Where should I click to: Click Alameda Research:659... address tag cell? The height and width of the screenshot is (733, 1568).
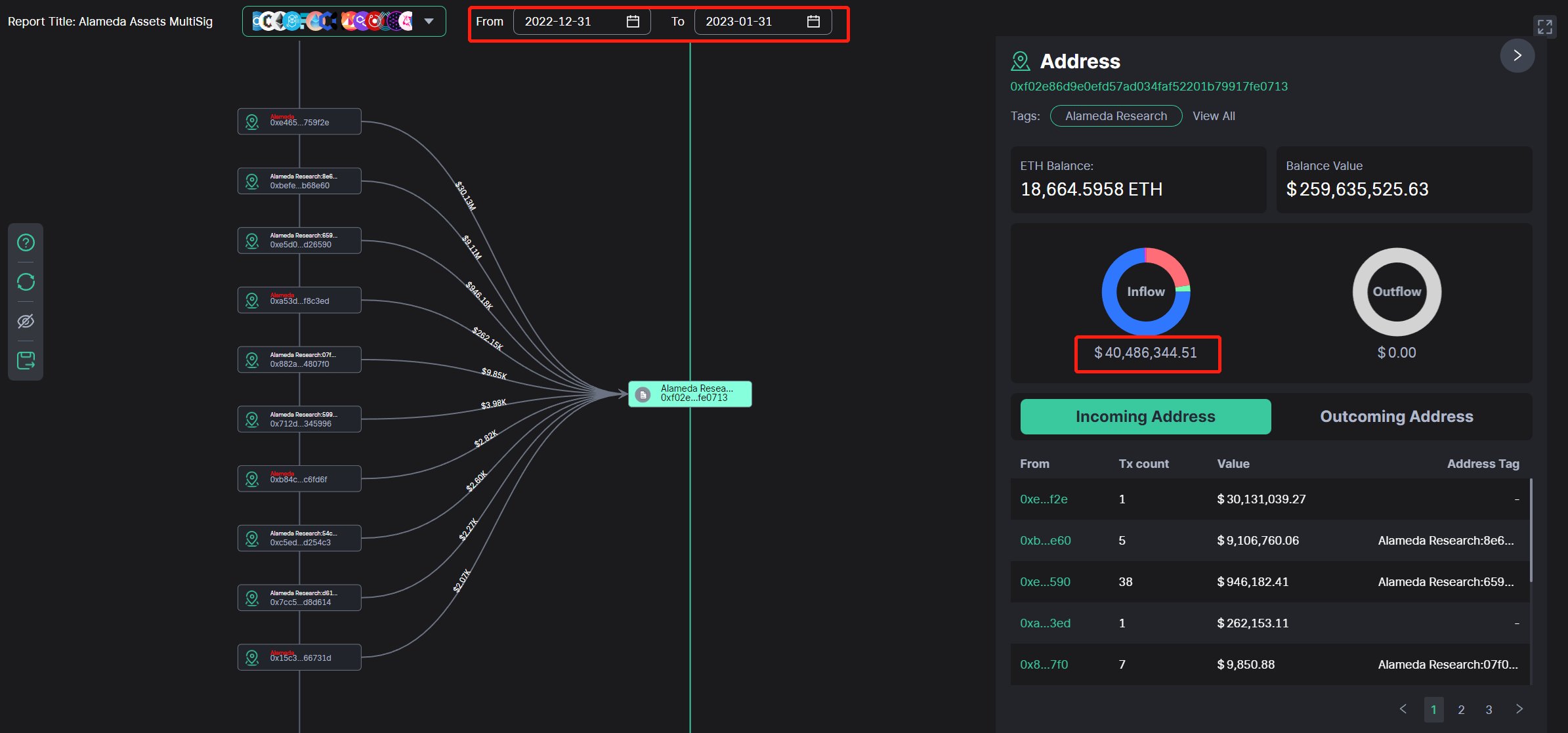tap(1446, 582)
